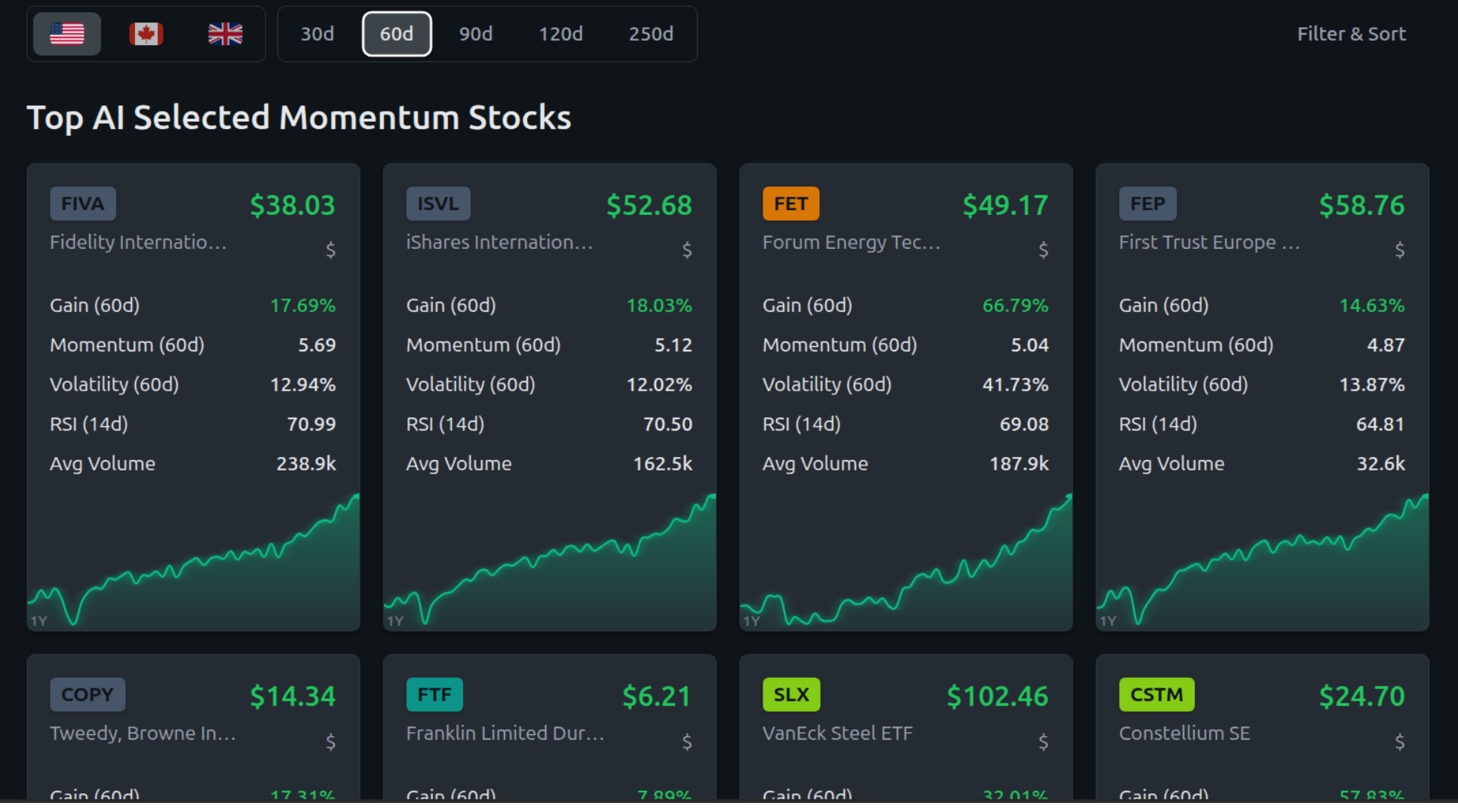Select the 90d time period
1458x812 pixels.
click(x=475, y=34)
